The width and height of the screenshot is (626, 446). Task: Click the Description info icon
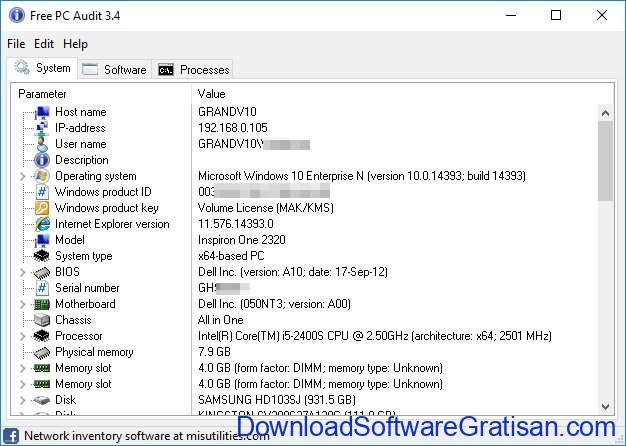(x=42, y=160)
